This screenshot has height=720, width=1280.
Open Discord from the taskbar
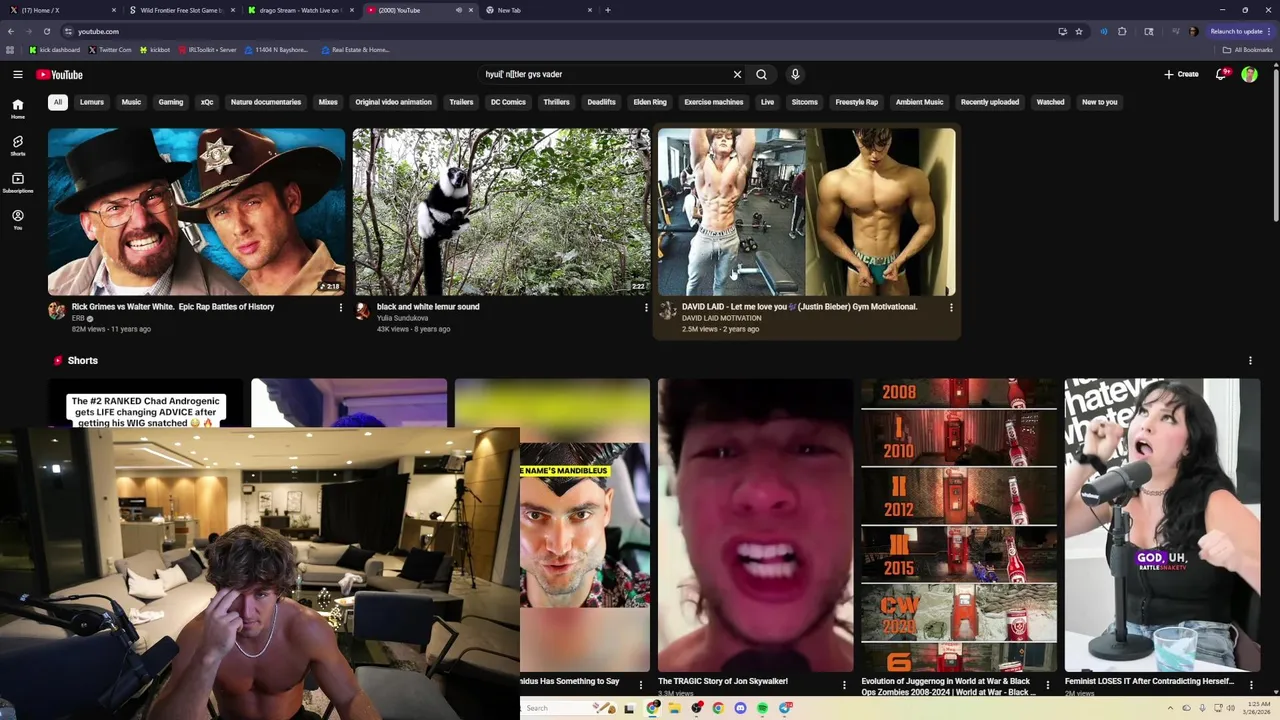(x=740, y=708)
